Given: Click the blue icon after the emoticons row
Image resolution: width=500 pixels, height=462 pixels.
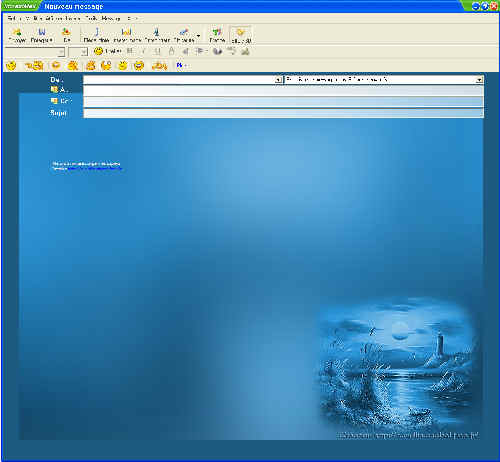Looking at the screenshot, I should coord(179,65).
